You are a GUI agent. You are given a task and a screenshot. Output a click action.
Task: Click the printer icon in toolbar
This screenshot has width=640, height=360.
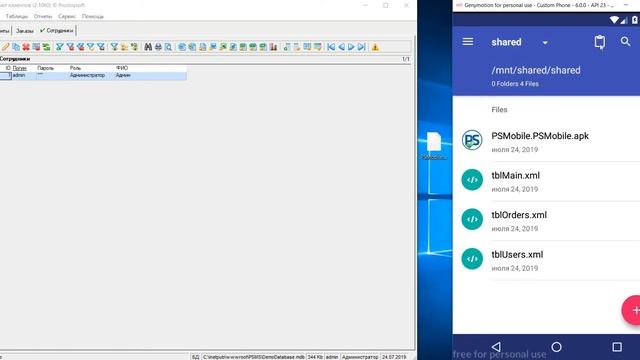pos(158,47)
